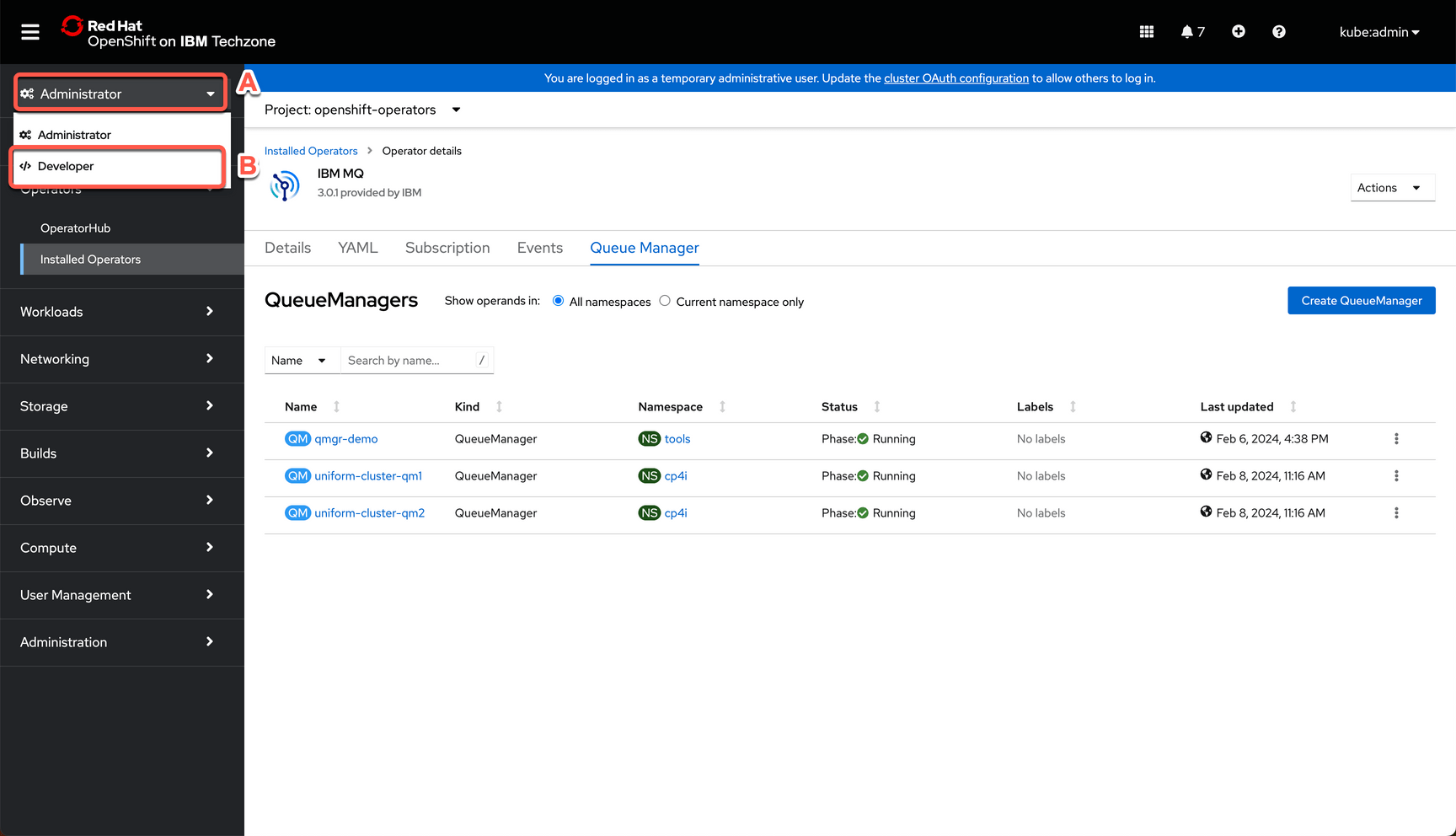This screenshot has height=836, width=1456.
Task: View notifications via the bell icon
Action: [1187, 31]
